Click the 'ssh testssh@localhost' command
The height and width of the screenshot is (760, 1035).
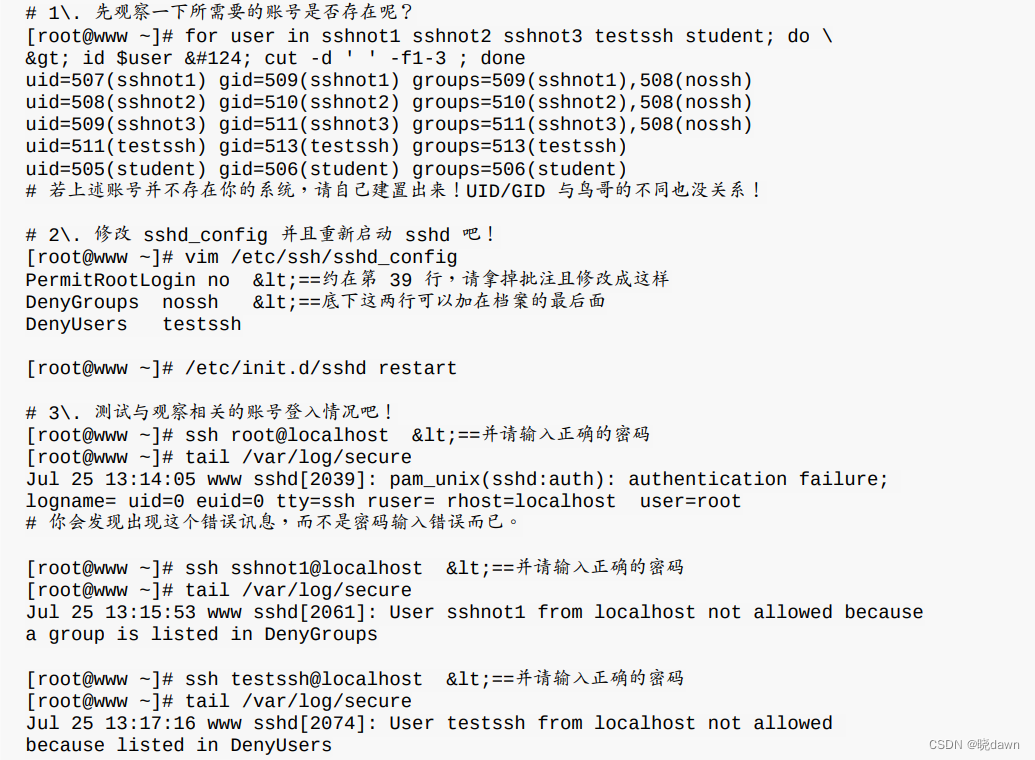[x=304, y=679]
